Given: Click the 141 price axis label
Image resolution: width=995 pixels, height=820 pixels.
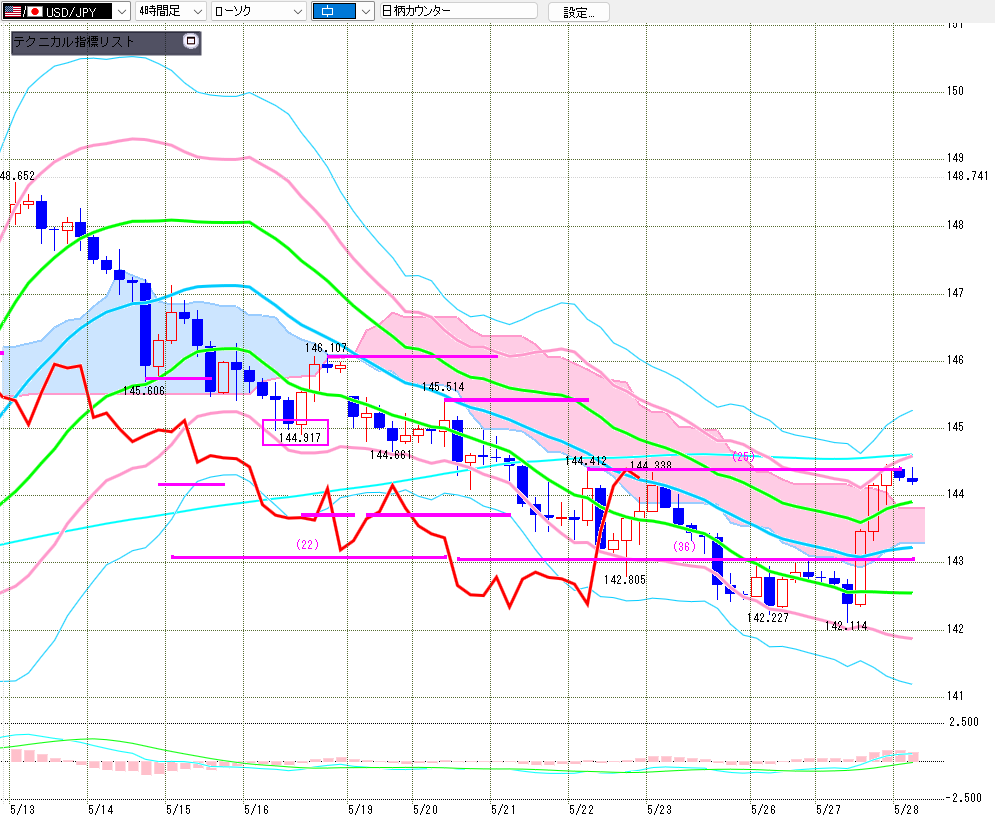Looking at the screenshot, I should click(x=955, y=696).
